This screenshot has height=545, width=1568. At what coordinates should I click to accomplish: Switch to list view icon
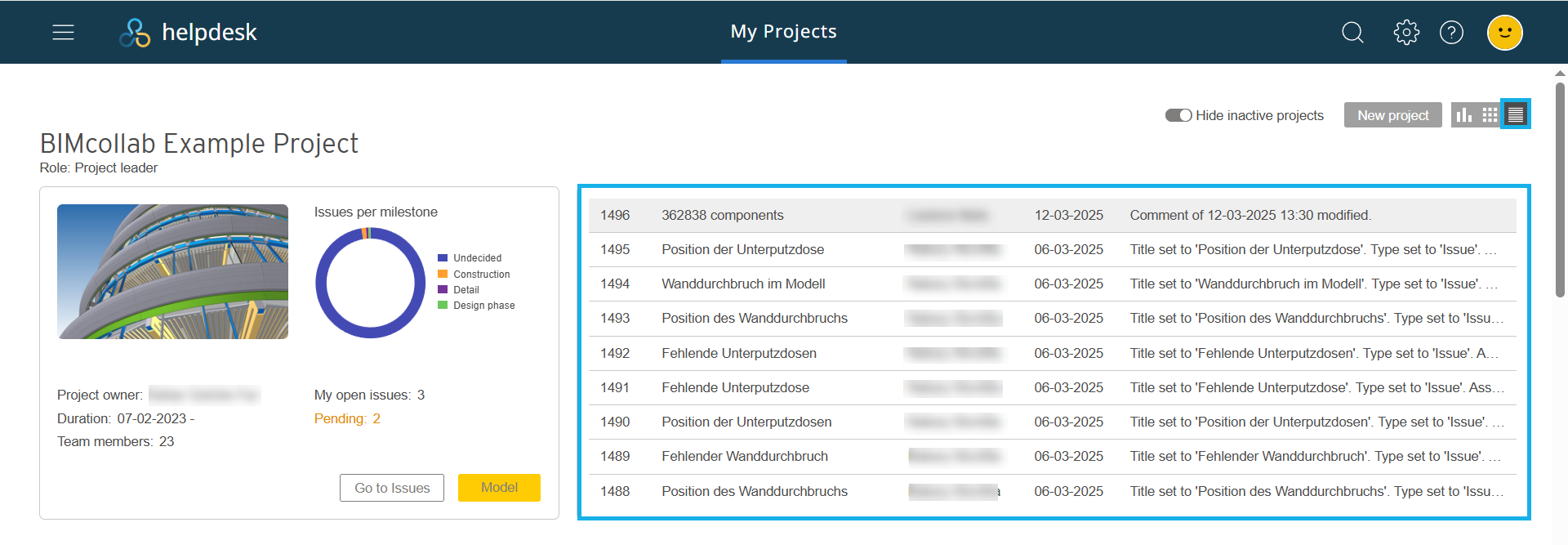[x=1516, y=114]
